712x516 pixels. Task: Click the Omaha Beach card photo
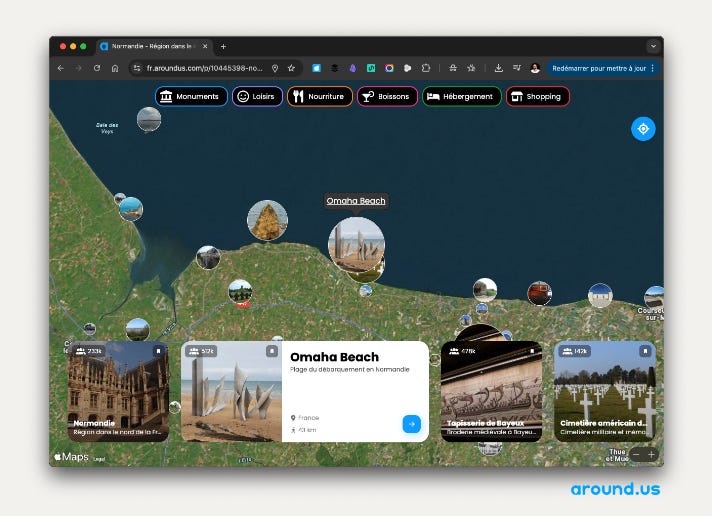[232, 392]
